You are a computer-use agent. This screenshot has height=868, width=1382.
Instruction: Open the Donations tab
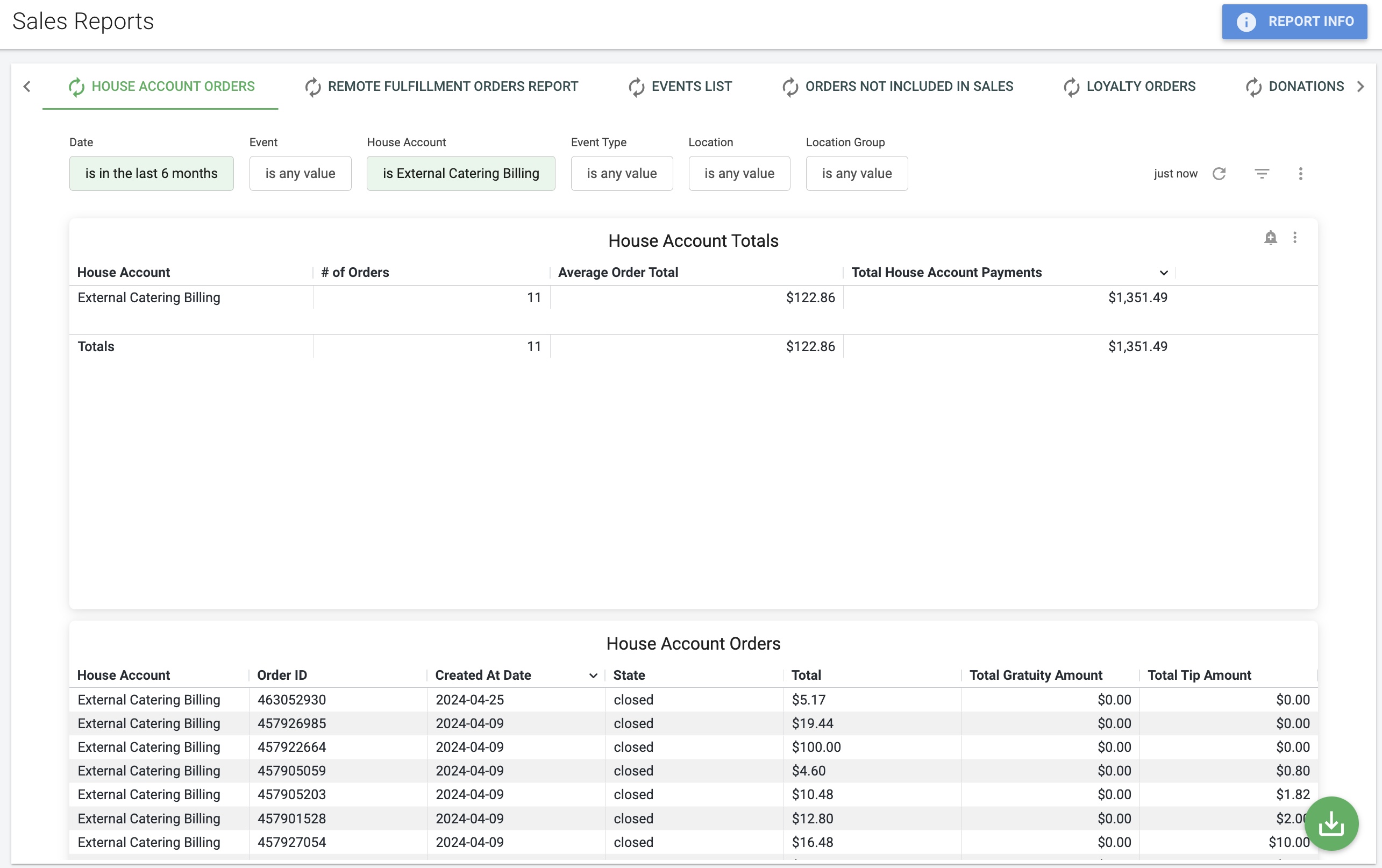pos(1294,87)
